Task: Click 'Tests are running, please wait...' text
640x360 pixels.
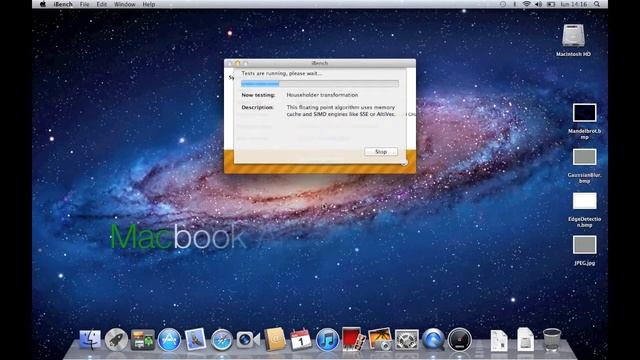Action: pos(282,73)
